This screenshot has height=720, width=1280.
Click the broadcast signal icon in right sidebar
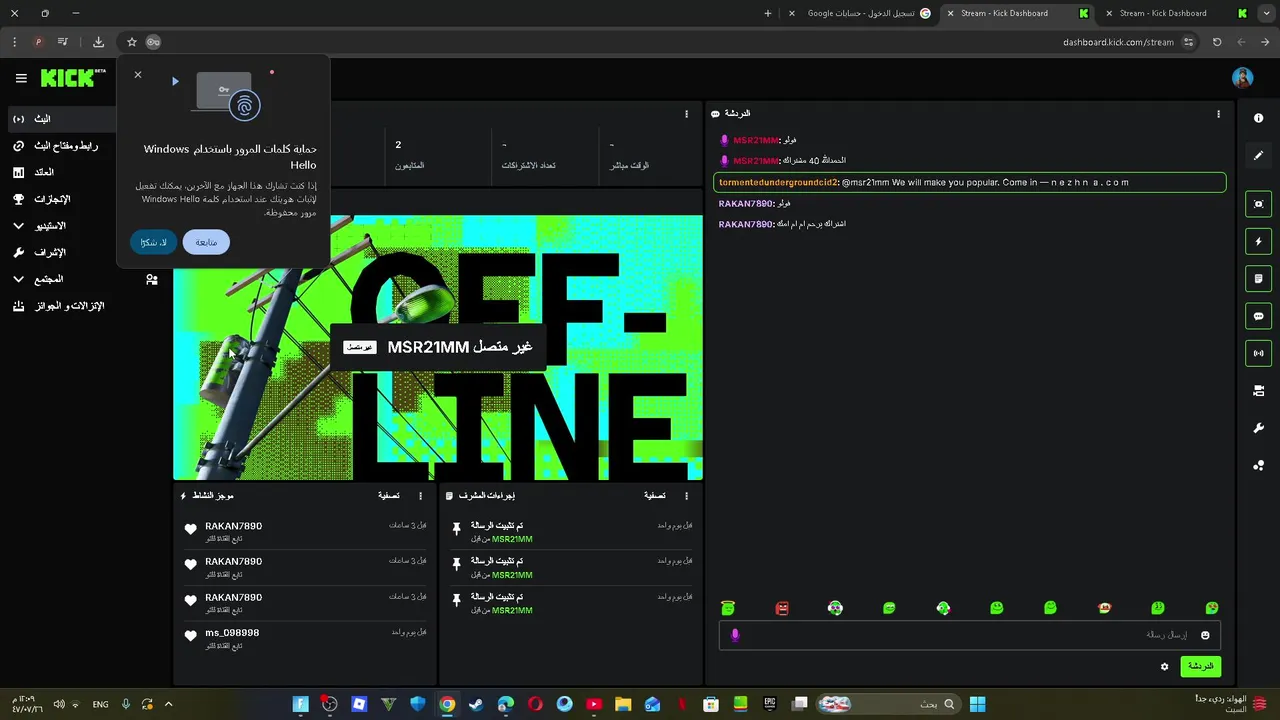point(1258,353)
